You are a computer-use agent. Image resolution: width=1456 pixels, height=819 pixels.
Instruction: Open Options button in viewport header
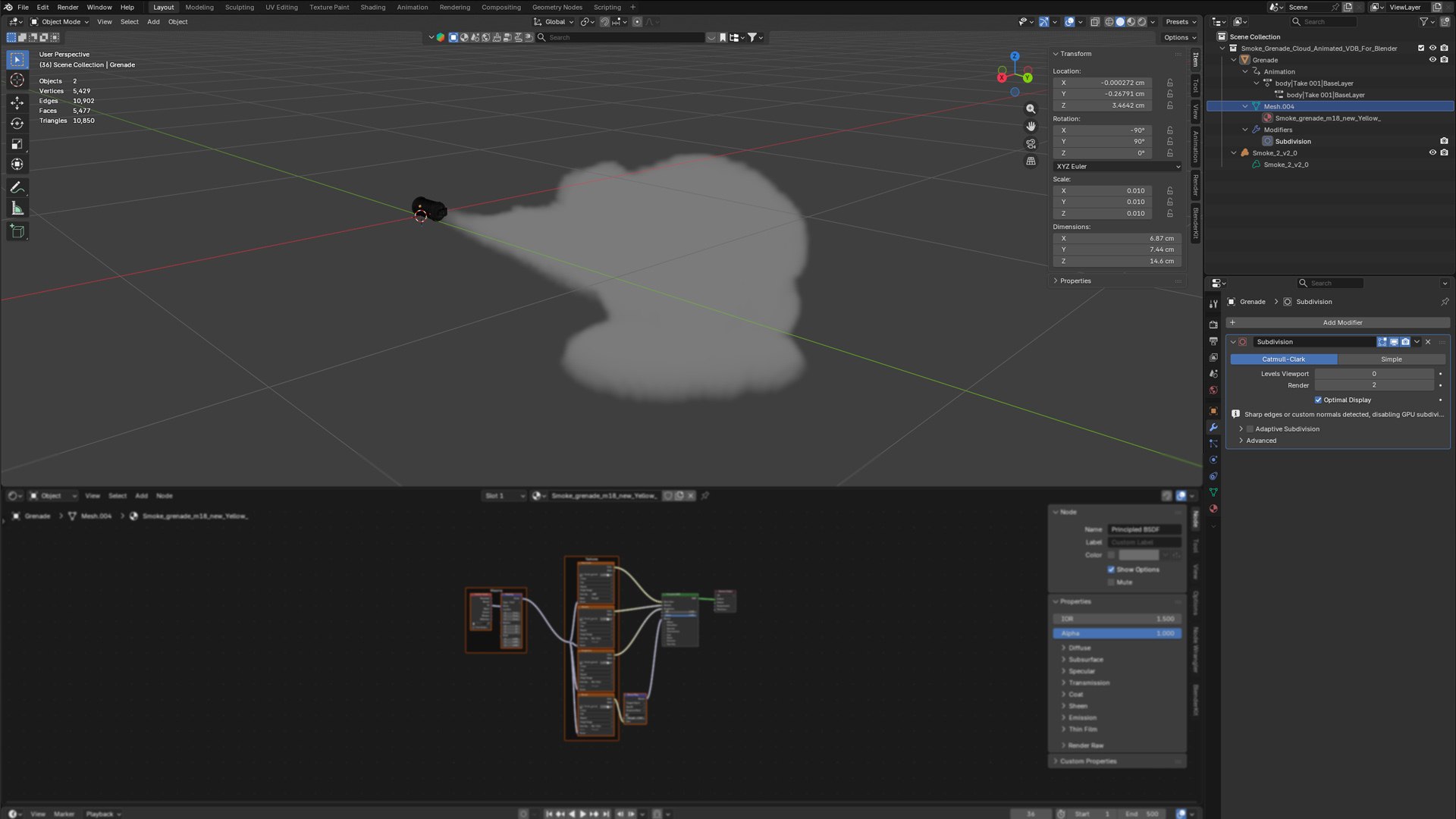1179,37
